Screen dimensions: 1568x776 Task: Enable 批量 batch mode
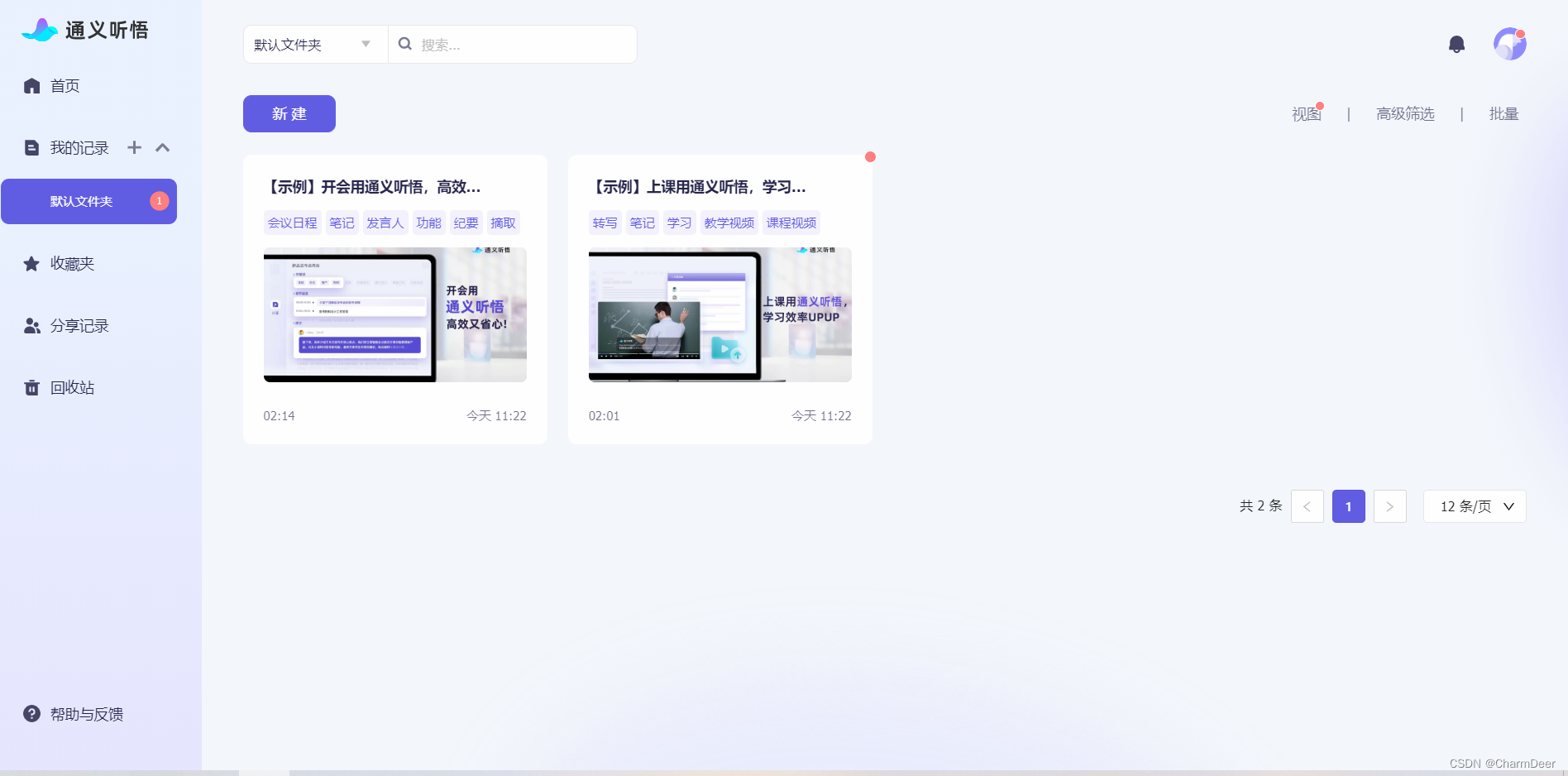(1503, 114)
